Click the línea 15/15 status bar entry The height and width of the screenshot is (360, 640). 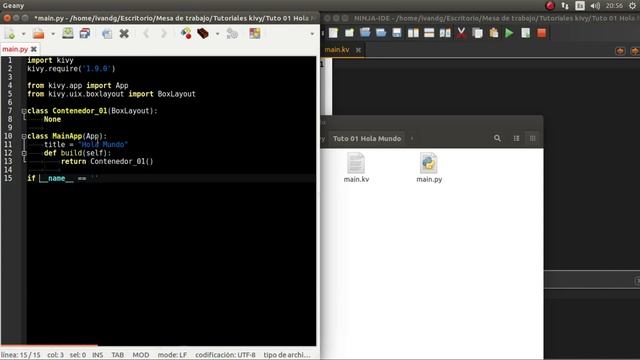(x=20, y=355)
